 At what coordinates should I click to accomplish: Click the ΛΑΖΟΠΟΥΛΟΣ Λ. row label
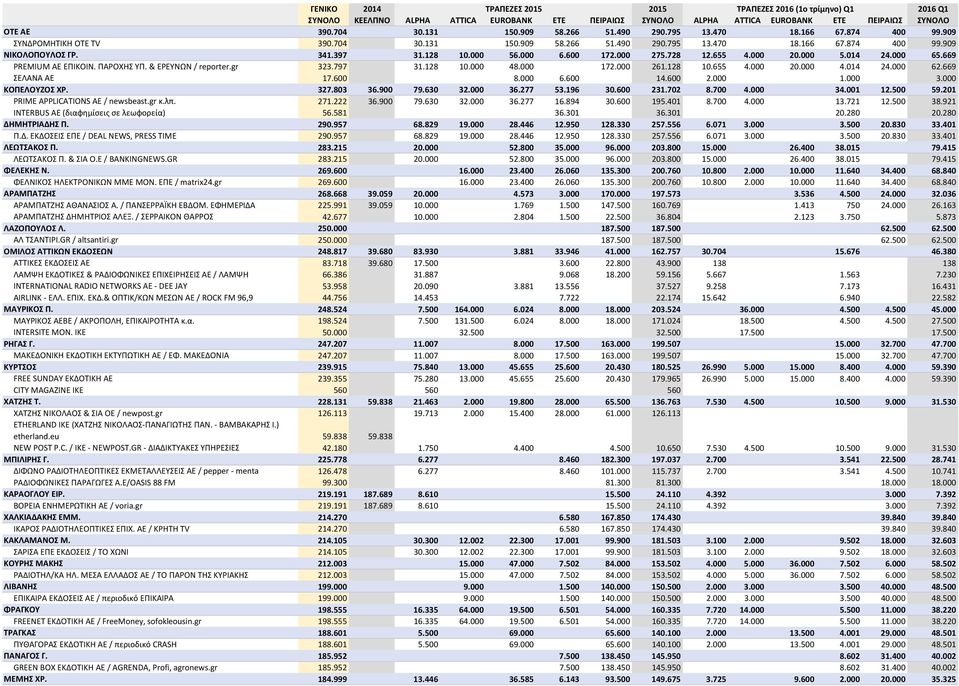click(x=34, y=228)
